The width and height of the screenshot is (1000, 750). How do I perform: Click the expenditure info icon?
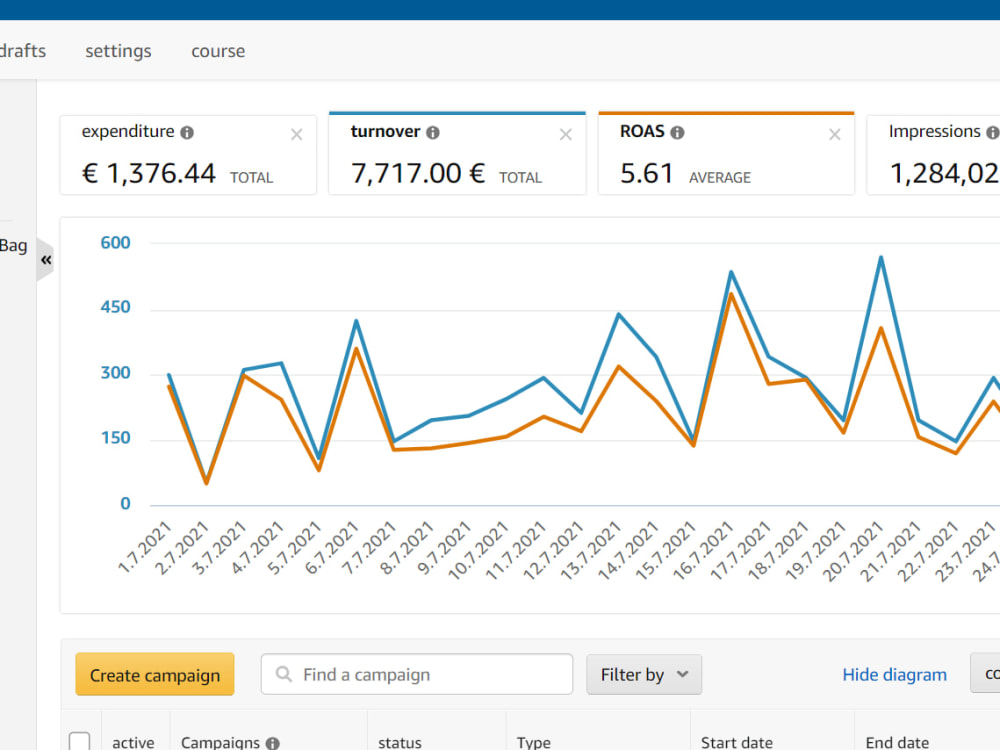[187, 133]
